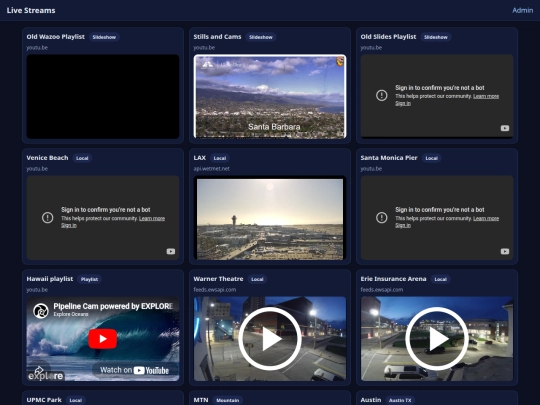The height and width of the screenshot is (405, 540).
Task: Click the api.wetmet.net source text
Action: tap(211, 169)
